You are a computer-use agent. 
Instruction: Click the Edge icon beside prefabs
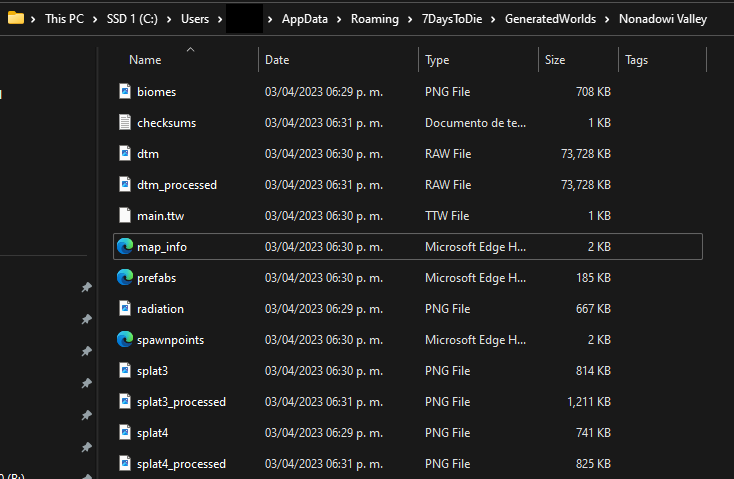pos(125,277)
